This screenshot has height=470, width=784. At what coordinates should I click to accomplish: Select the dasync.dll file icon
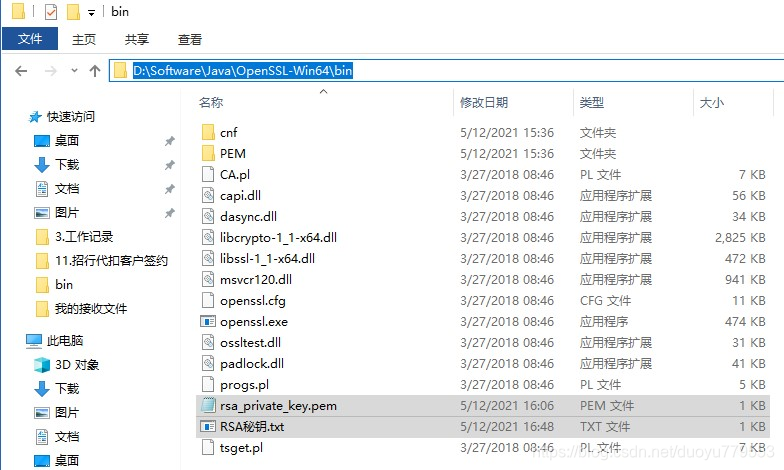coord(208,216)
